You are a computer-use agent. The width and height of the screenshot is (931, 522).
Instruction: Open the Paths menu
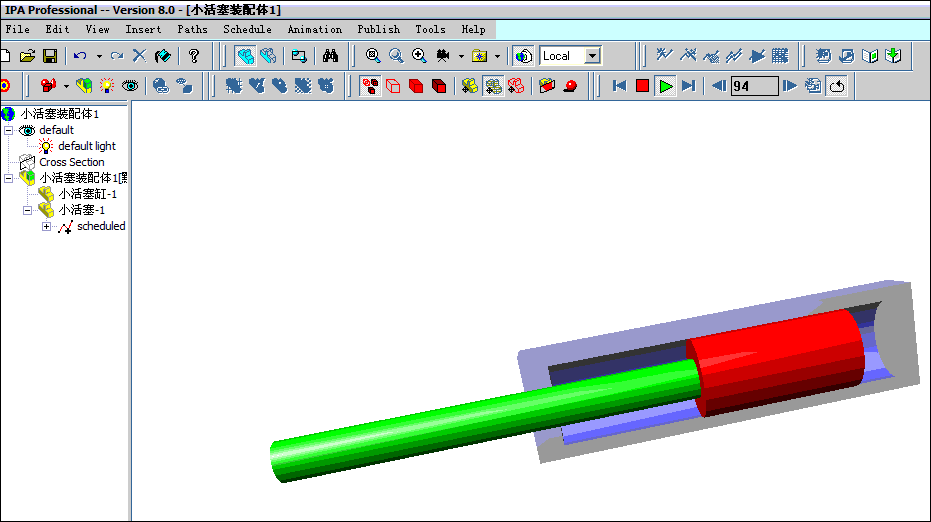(192, 29)
